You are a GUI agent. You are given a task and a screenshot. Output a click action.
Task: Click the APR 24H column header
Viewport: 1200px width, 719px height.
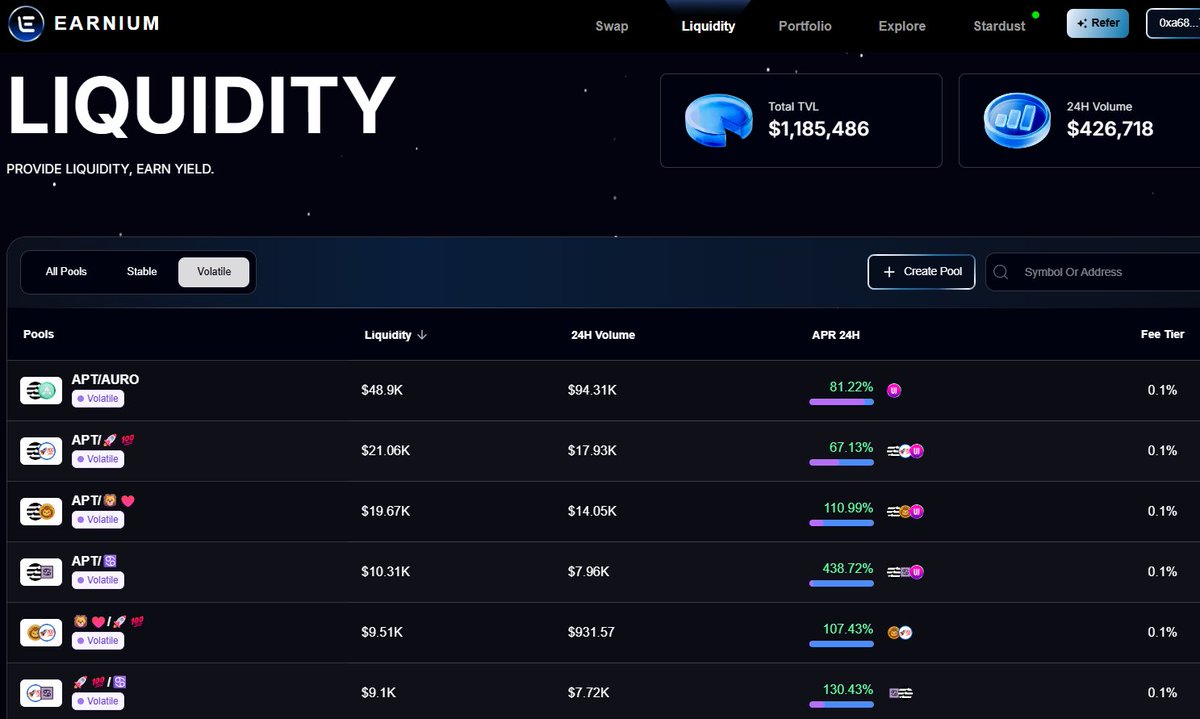pyautogui.click(x=836, y=335)
